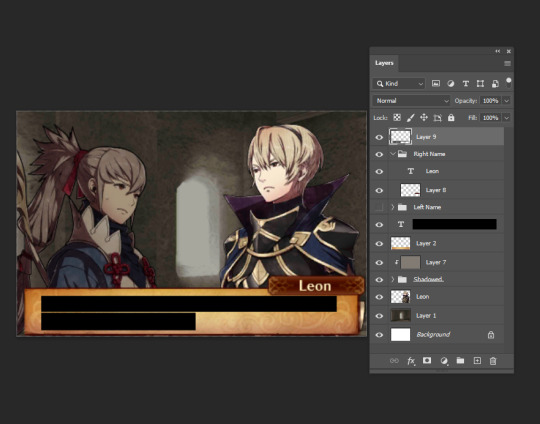Lock position move icon

424,118
